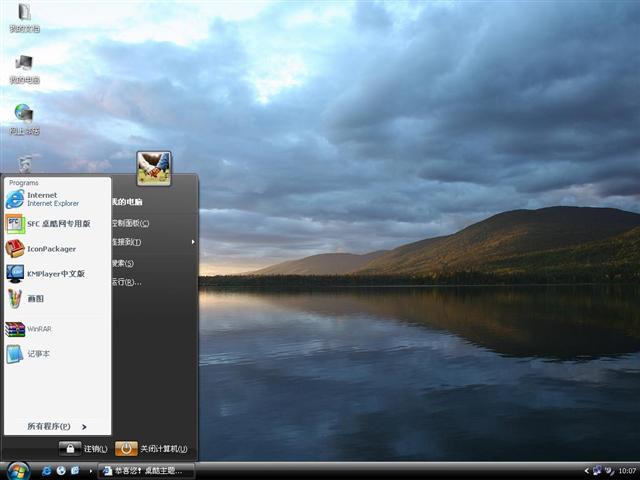Screen dimensions: 640x480
Task: Select the 我的电脑 desktop icon
Action: point(24,69)
